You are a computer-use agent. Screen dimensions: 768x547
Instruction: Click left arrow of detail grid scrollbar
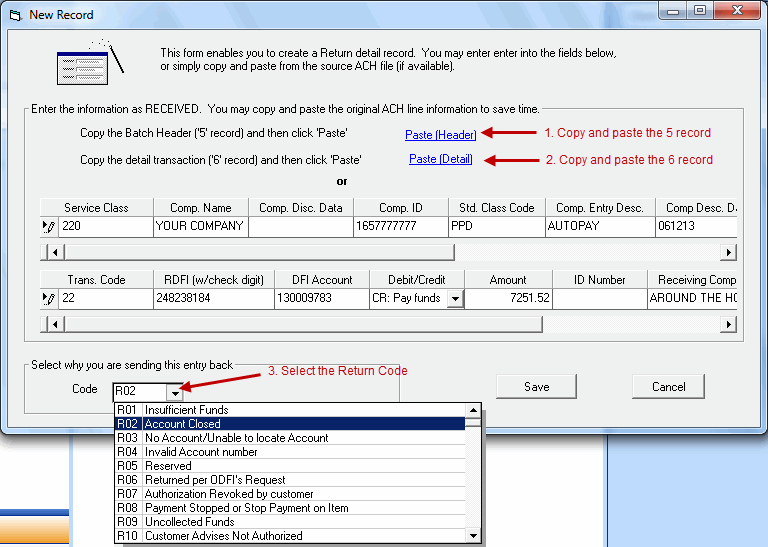[x=55, y=324]
